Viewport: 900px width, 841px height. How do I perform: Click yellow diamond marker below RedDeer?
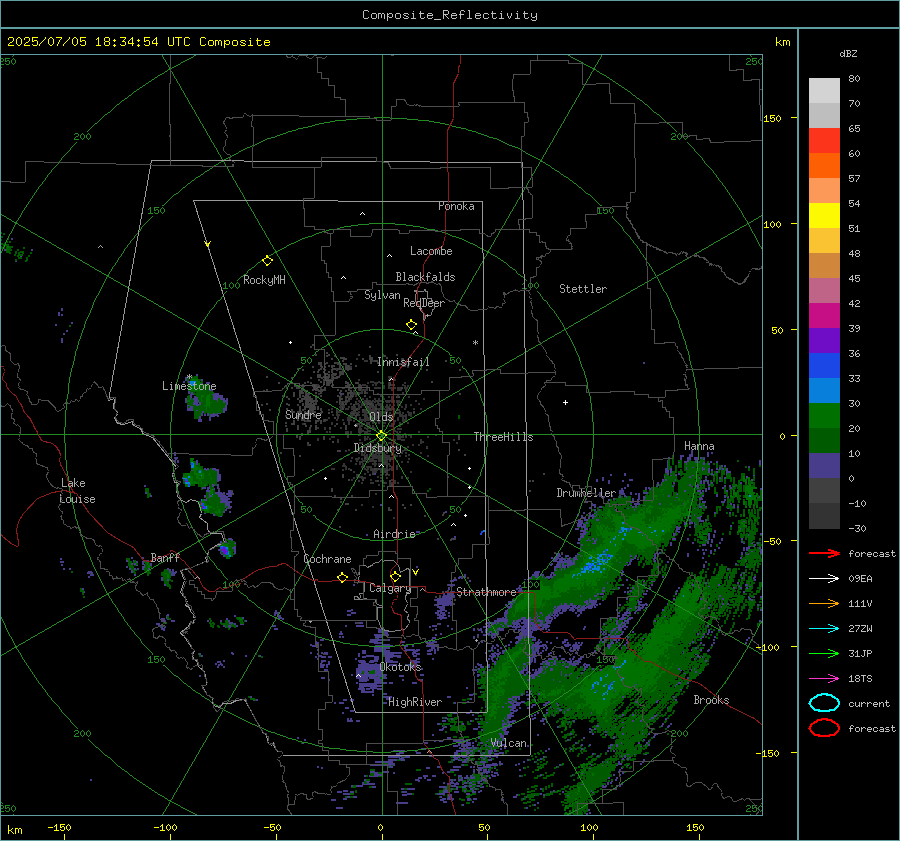tap(411, 325)
